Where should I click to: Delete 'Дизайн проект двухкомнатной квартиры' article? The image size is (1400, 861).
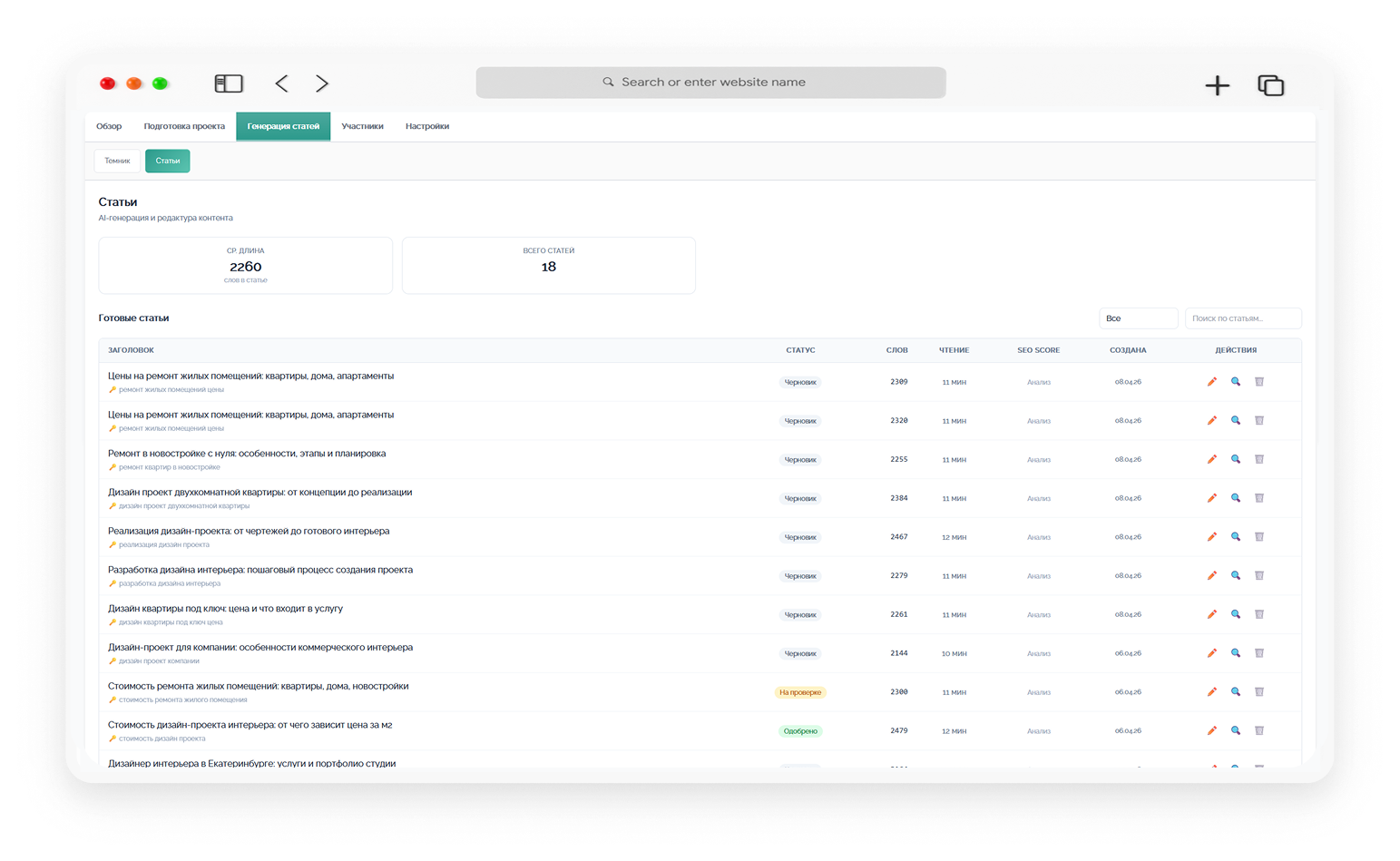tap(1259, 498)
